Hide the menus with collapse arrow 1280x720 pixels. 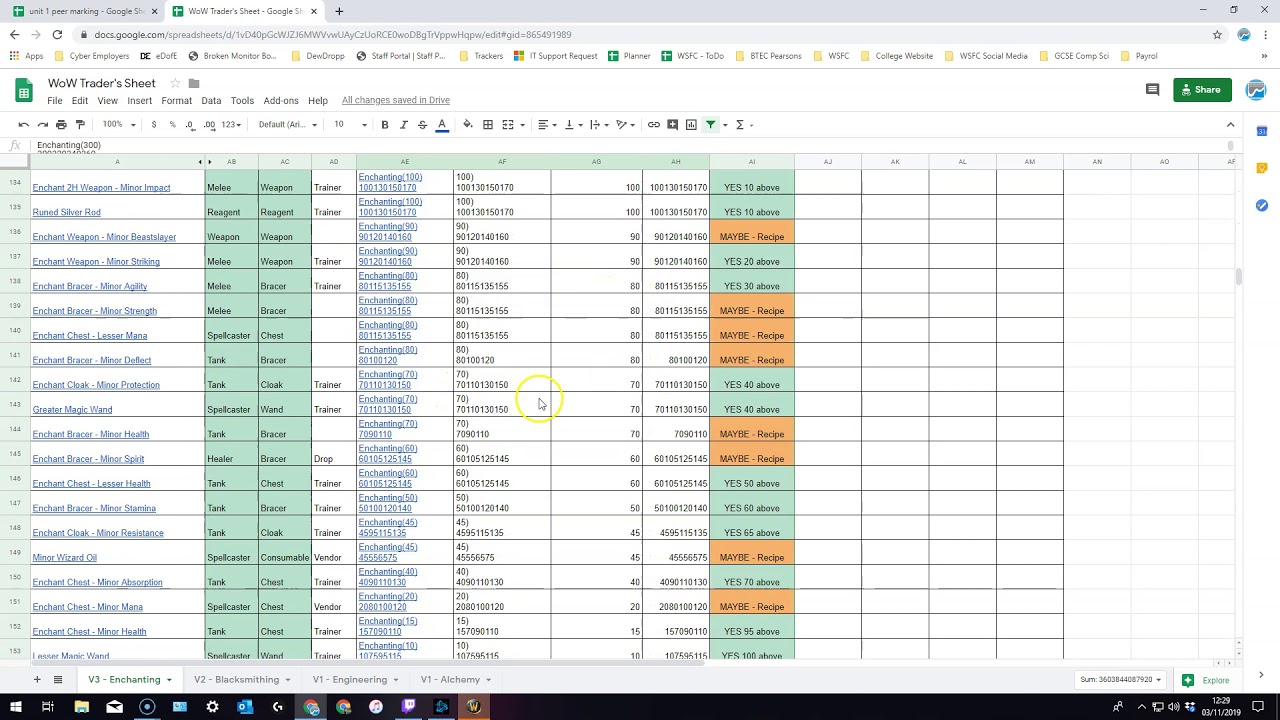pos(1230,125)
